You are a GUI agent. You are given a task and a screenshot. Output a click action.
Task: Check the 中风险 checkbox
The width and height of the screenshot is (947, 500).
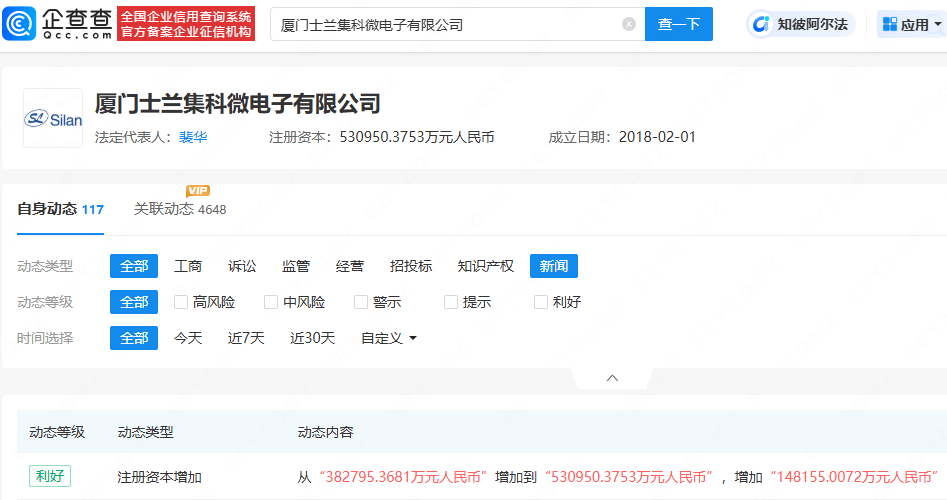tap(271, 302)
